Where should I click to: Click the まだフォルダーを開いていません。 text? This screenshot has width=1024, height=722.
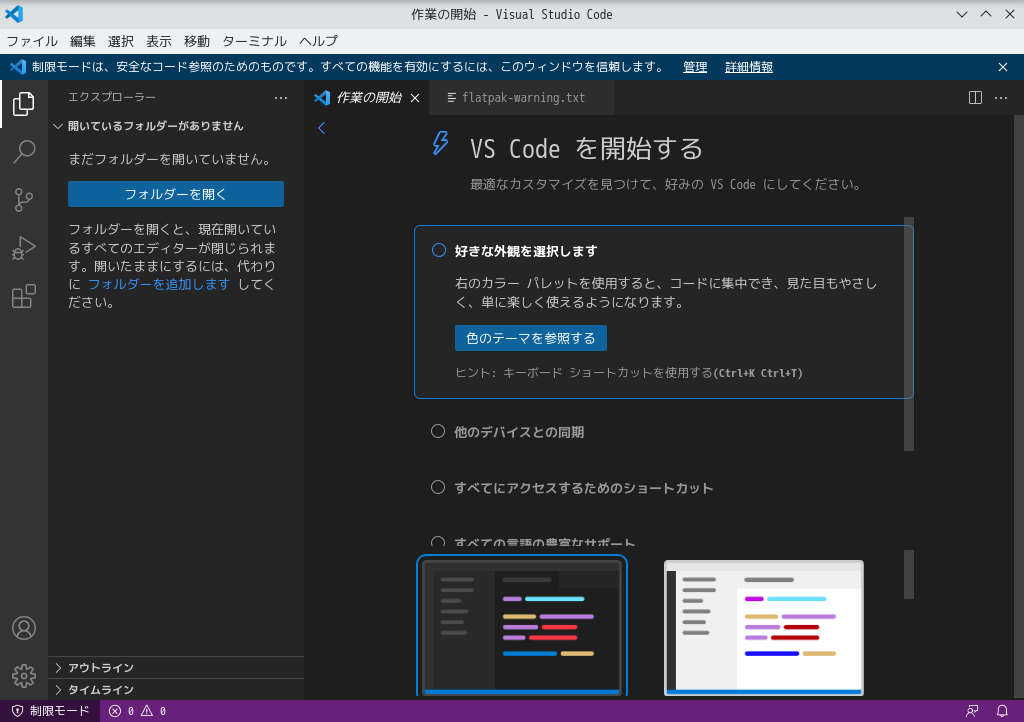click(170, 159)
